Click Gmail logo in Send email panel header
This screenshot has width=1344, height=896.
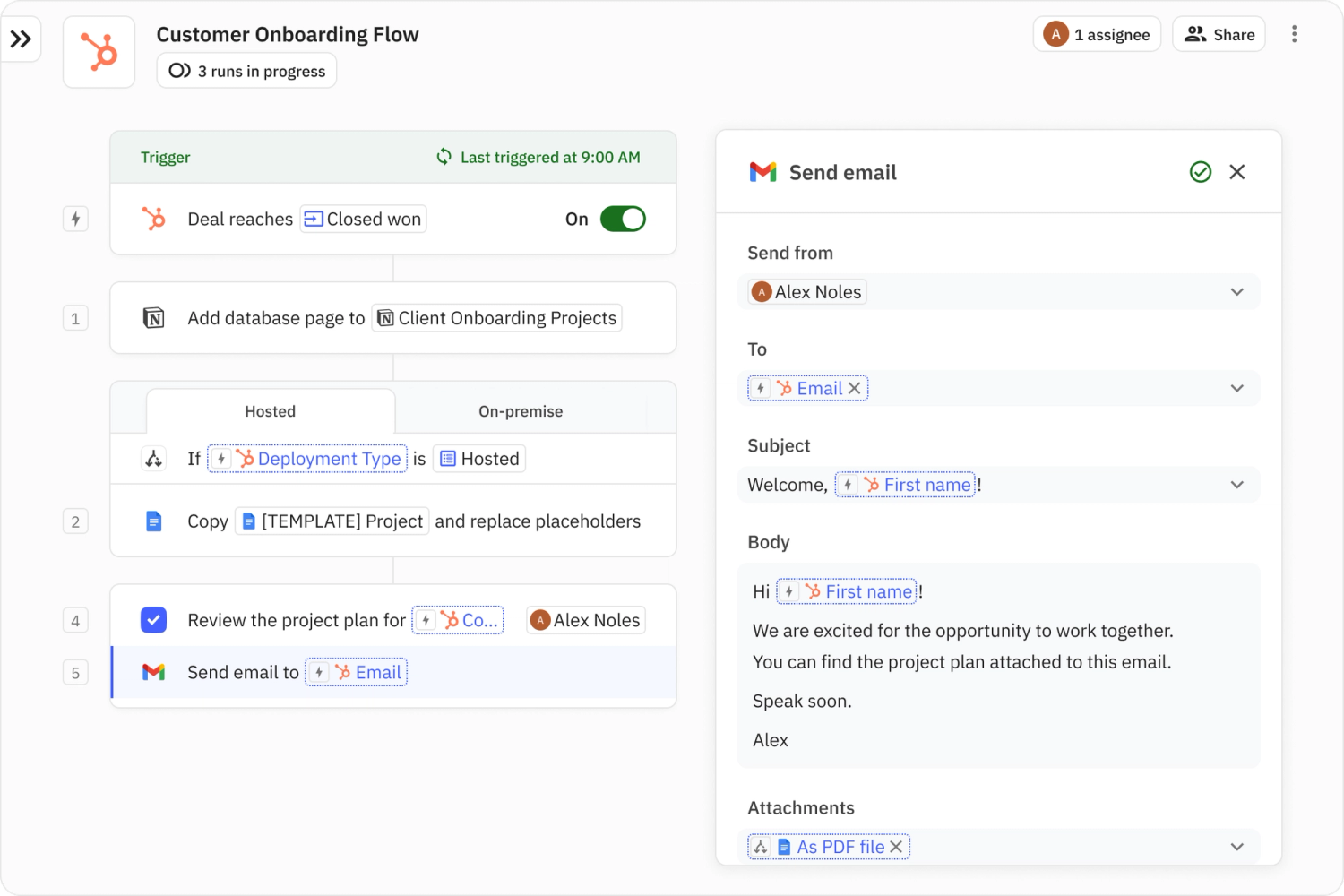[763, 172]
